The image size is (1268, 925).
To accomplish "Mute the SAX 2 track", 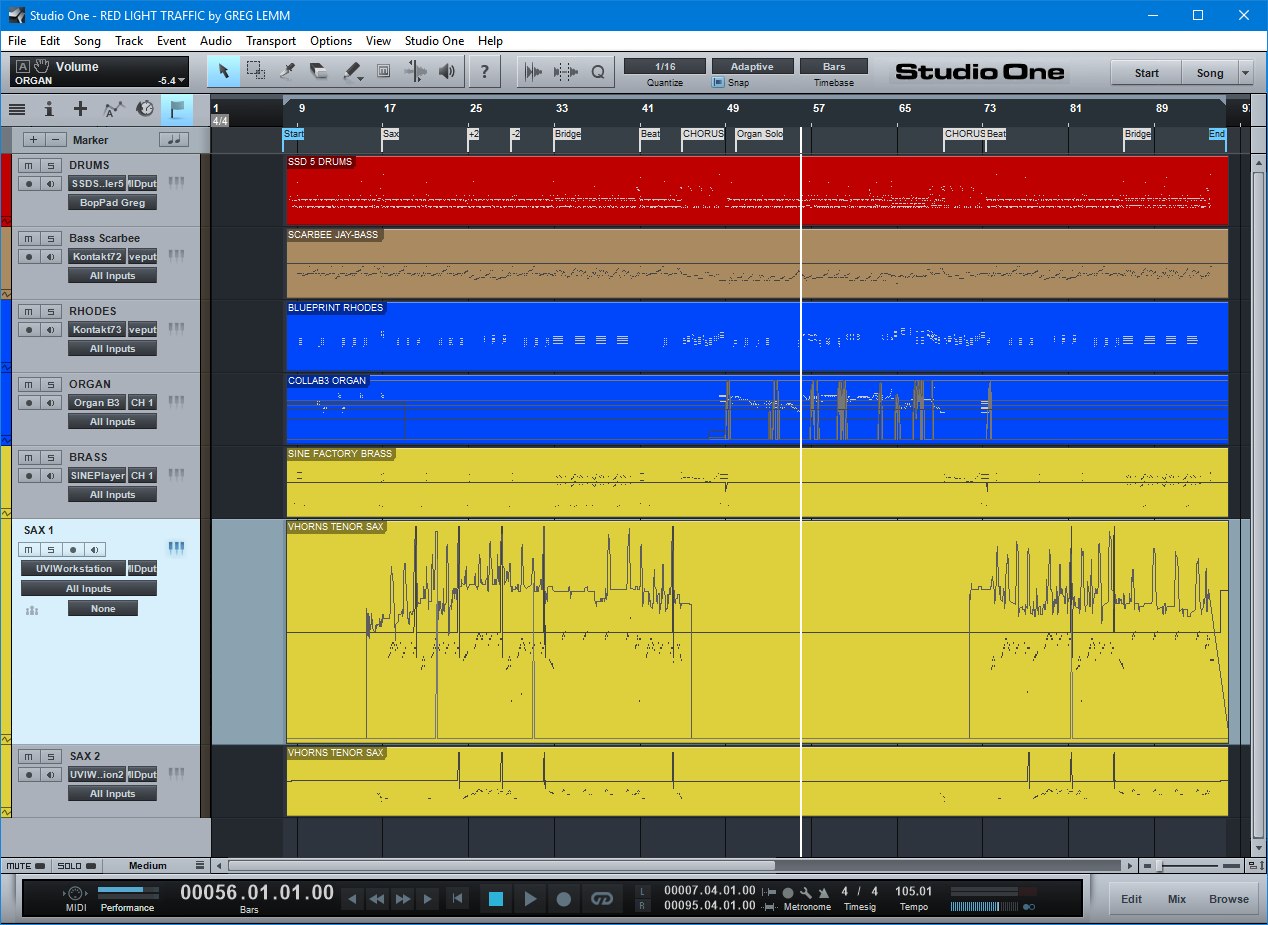I will click(x=29, y=756).
